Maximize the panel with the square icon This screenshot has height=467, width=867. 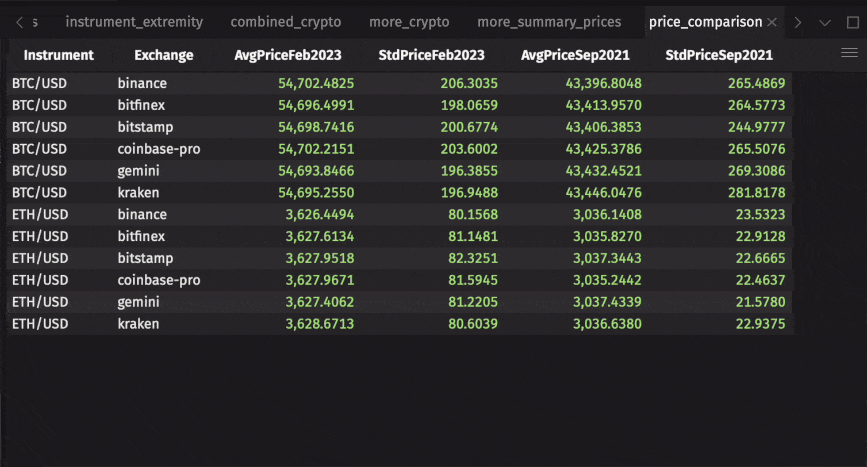click(852, 22)
